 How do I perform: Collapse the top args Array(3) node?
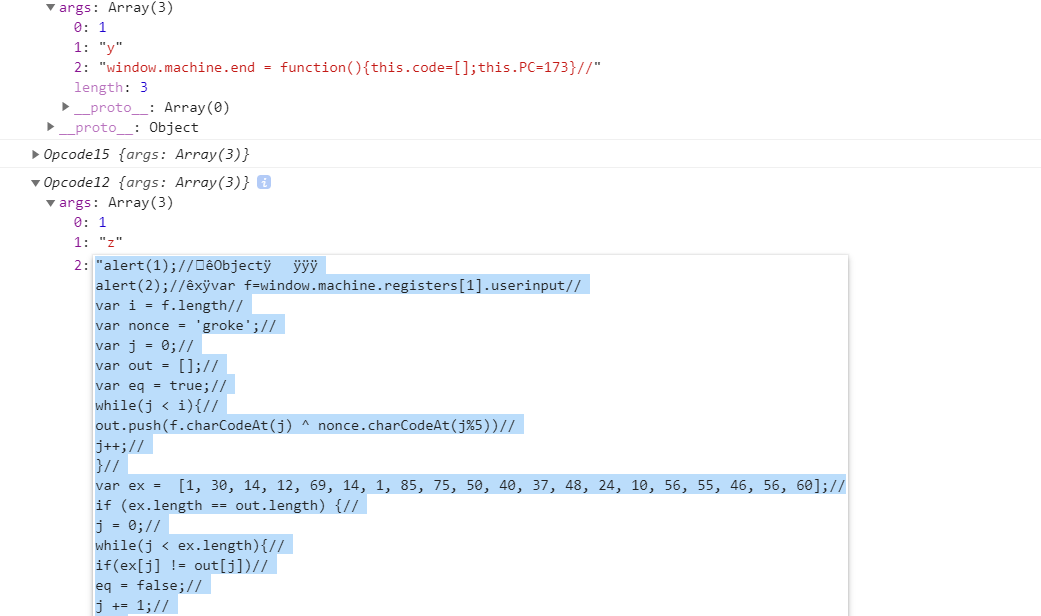50,7
